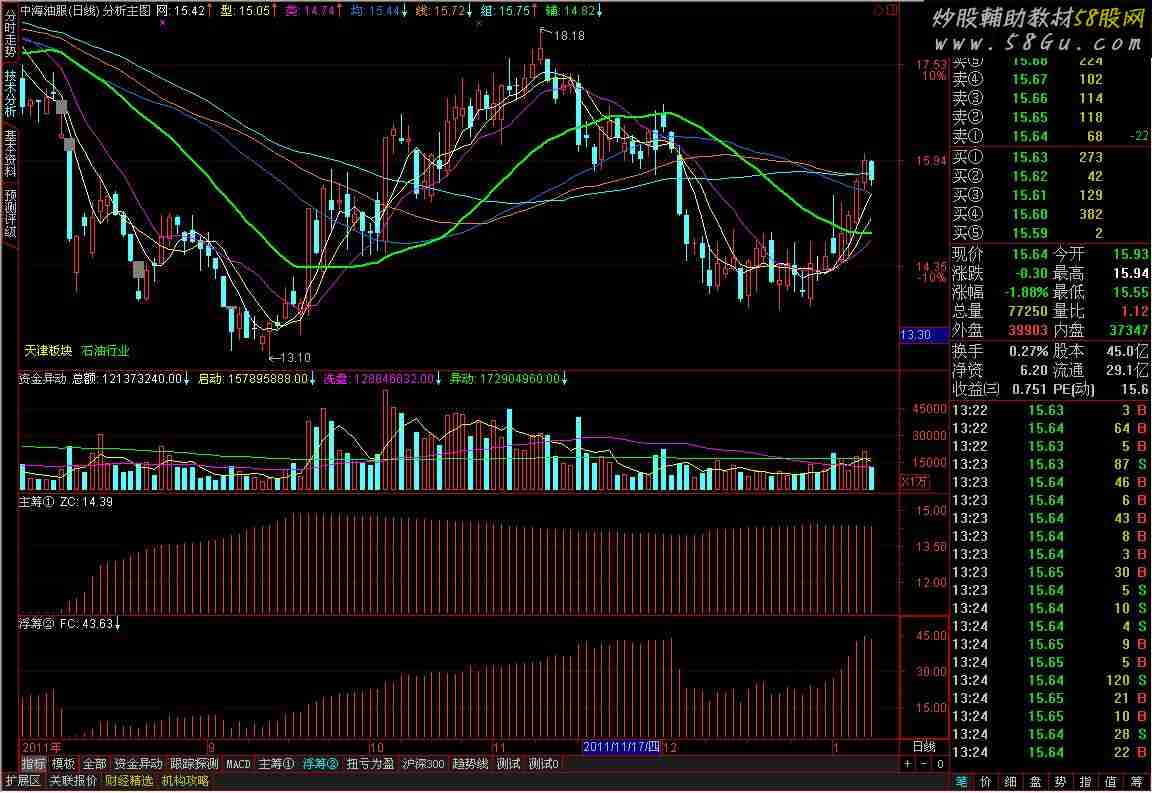Click the 主筹① ZC indicator title

[x=65, y=503]
